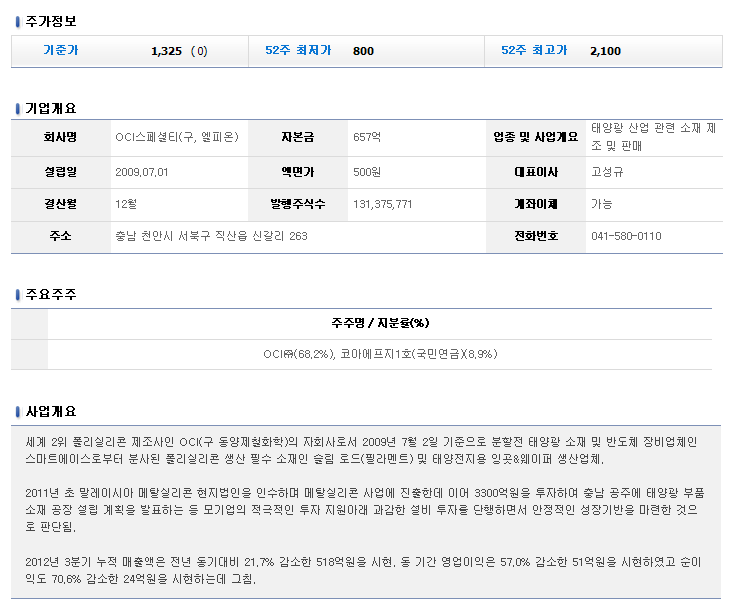
Task: Select founding date 2009.07.01
Action: (142, 172)
